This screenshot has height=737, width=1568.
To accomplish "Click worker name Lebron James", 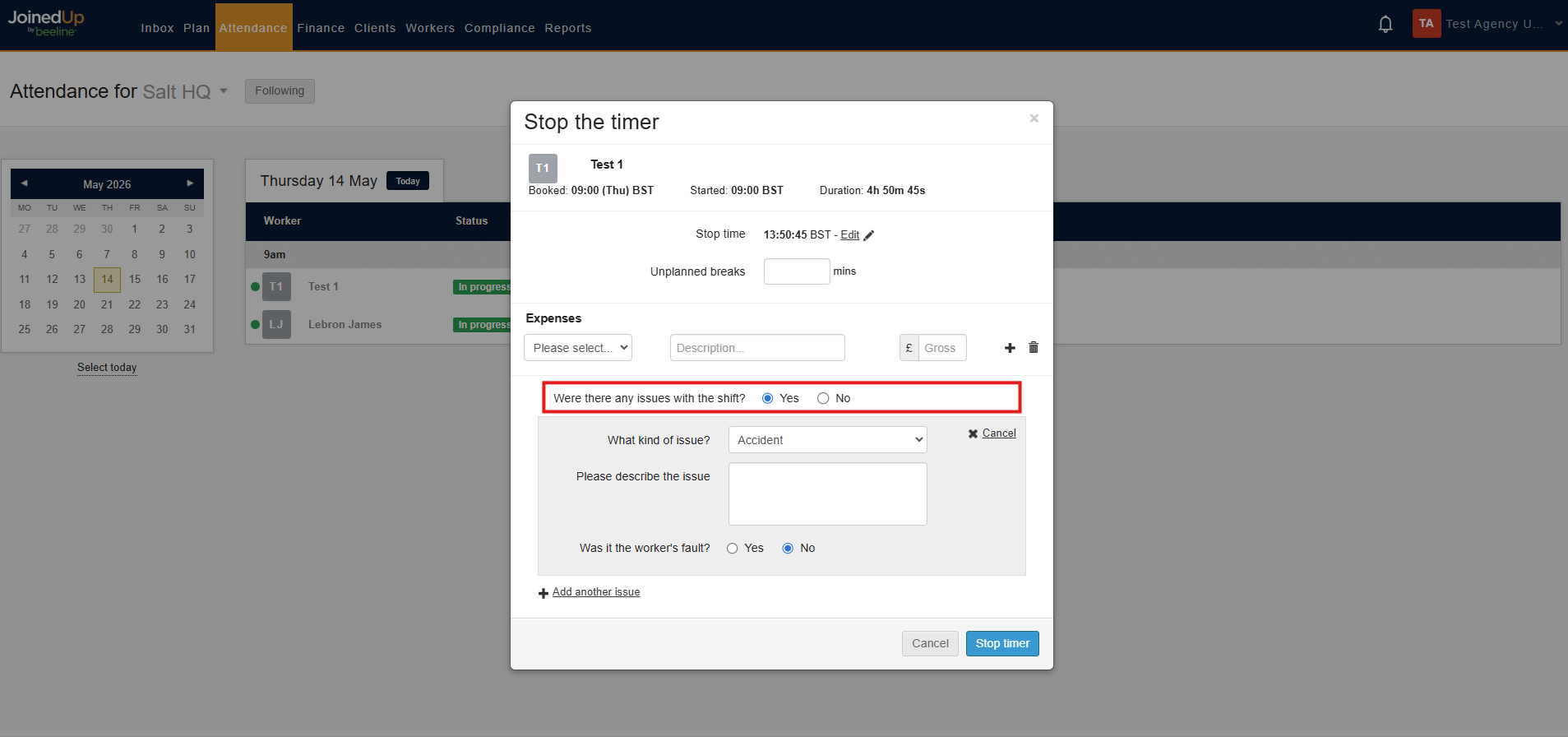I will (345, 325).
